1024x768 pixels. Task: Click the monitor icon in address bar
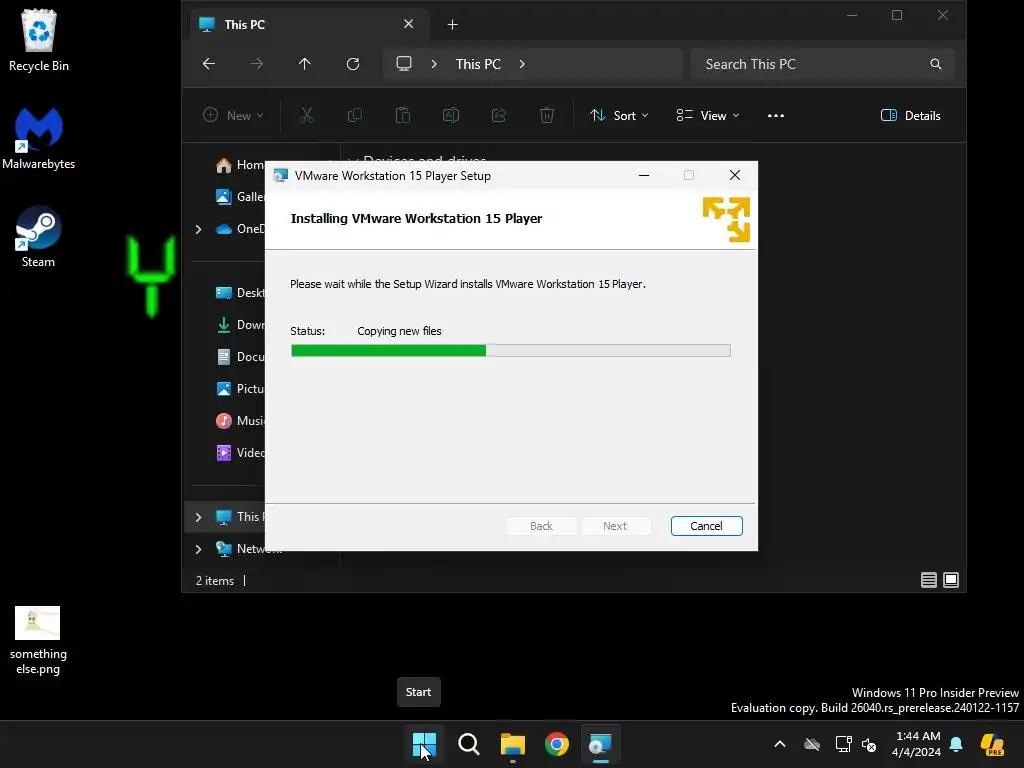[x=404, y=64]
